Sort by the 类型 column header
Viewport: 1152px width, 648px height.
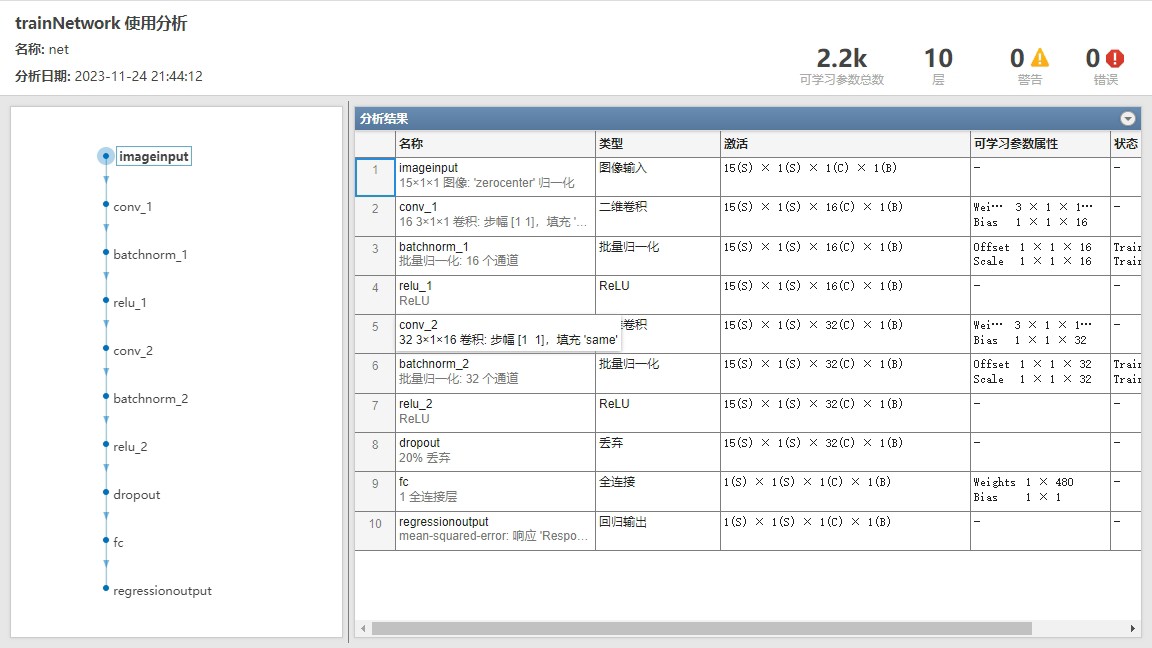658,143
